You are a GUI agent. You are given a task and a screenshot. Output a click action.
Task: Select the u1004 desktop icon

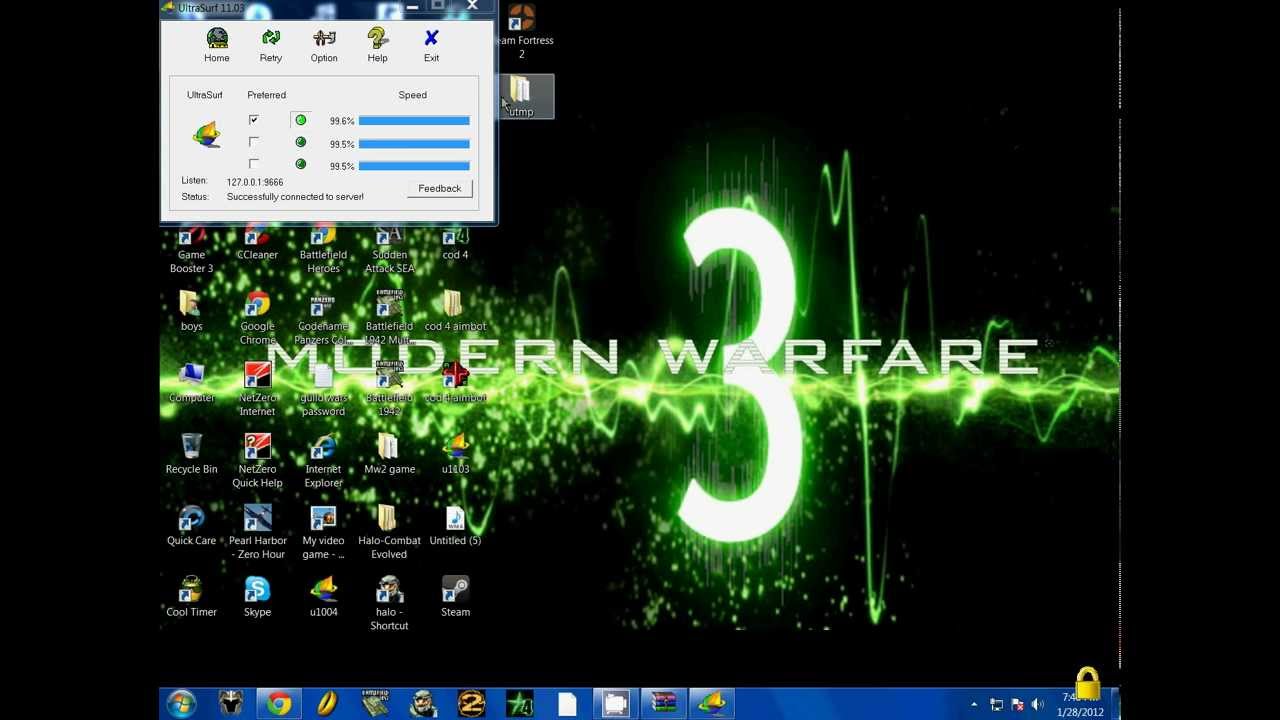(323, 597)
